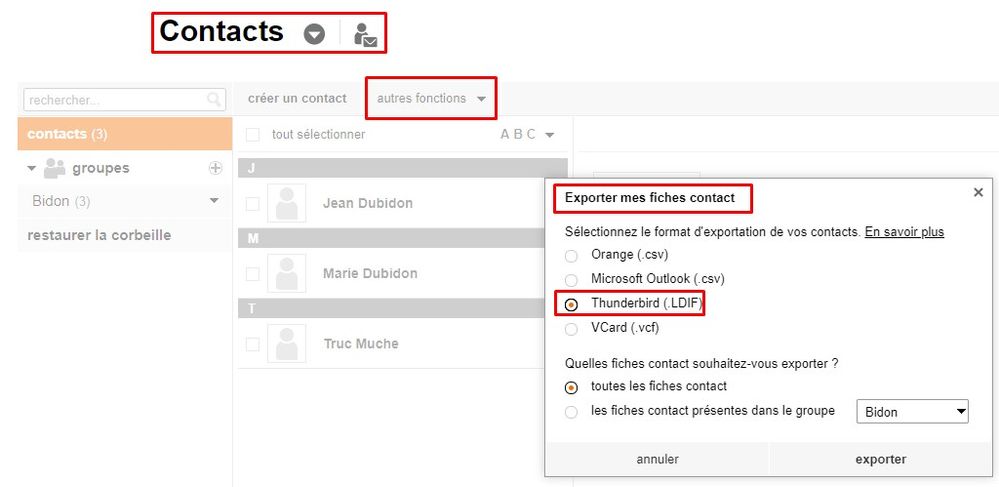
Task: Click Jean Dubidon's avatar picture
Action: click(287, 203)
